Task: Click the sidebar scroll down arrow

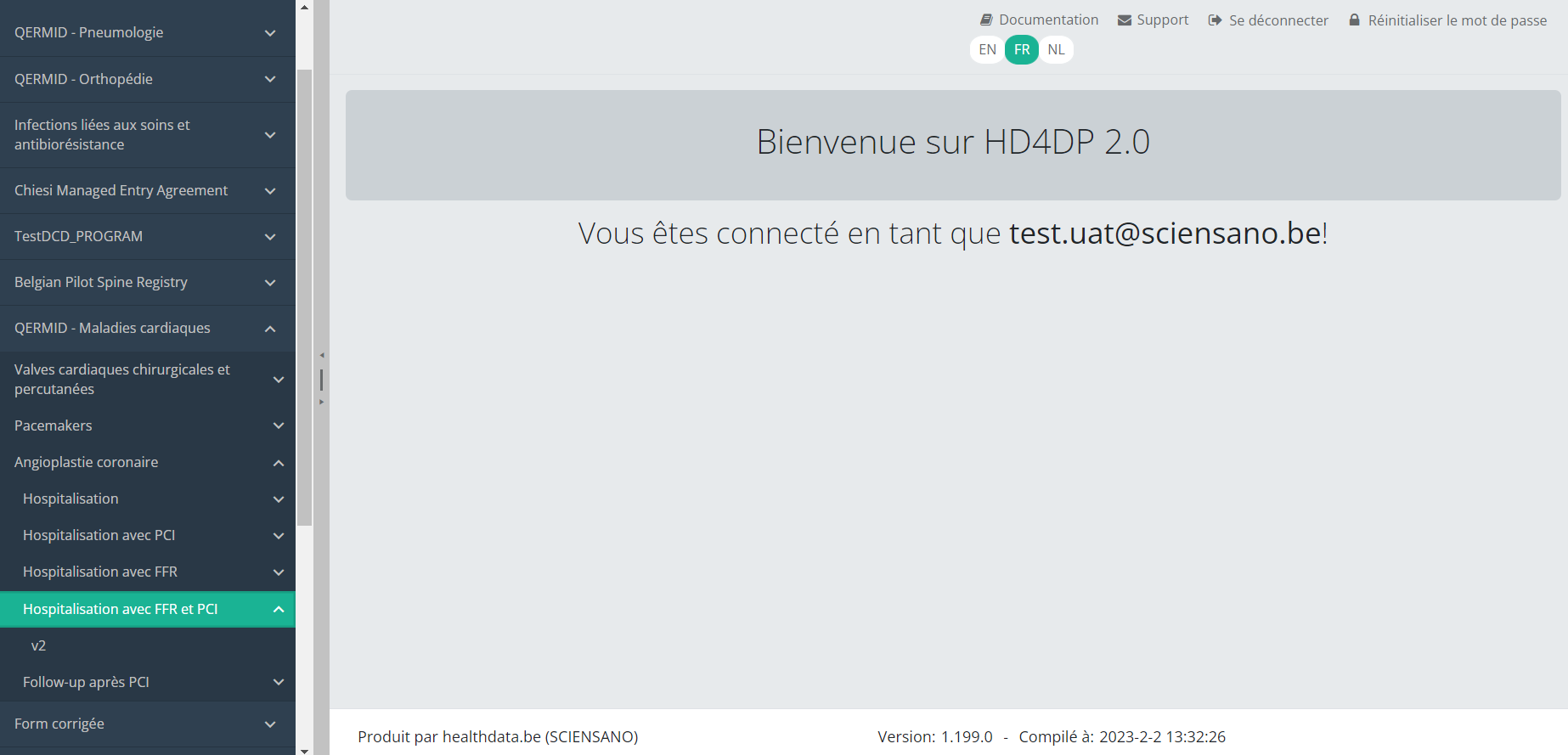Action: coord(304,750)
